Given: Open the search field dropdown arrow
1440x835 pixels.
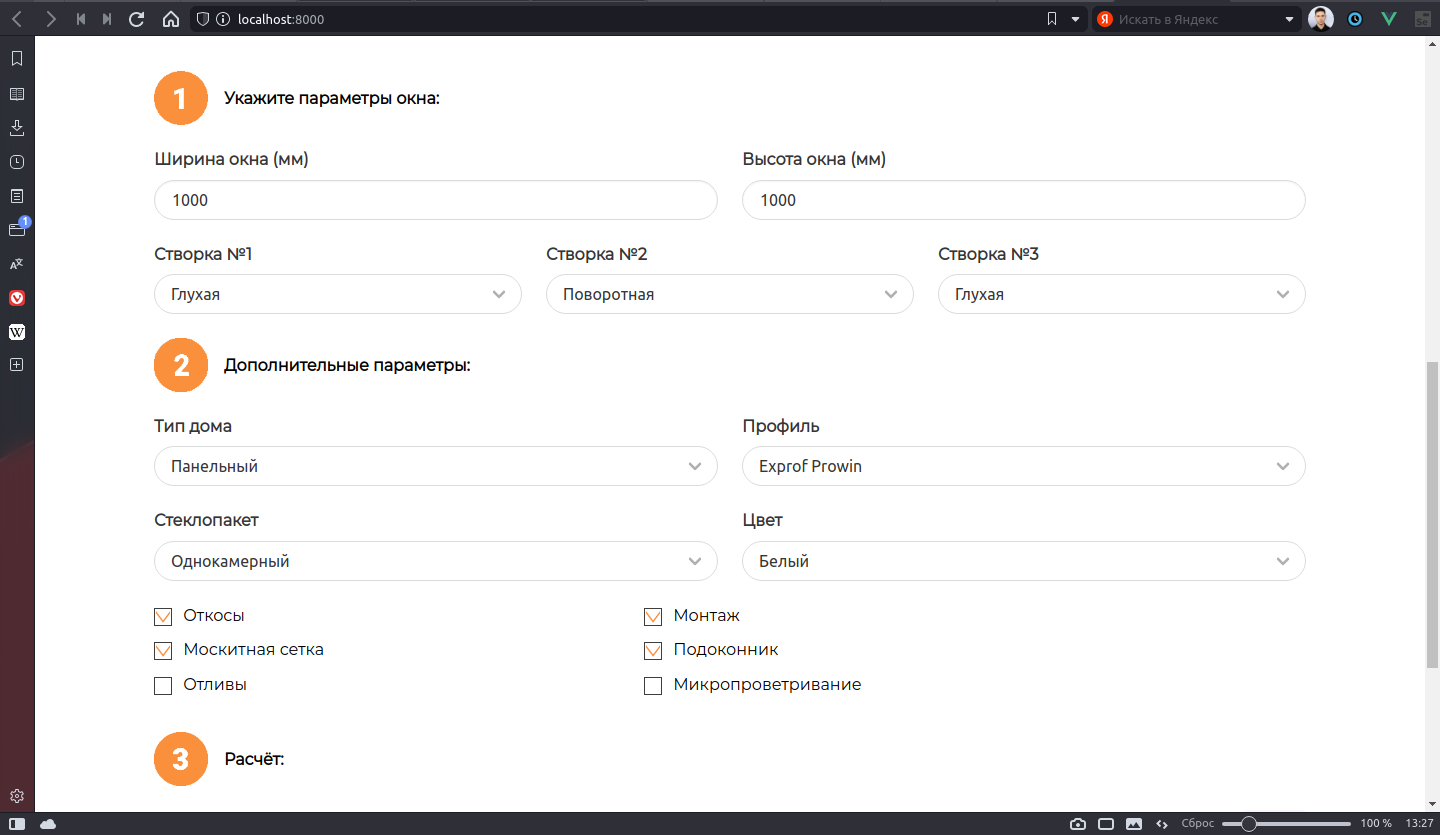Looking at the screenshot, I should click(1290, 19).
